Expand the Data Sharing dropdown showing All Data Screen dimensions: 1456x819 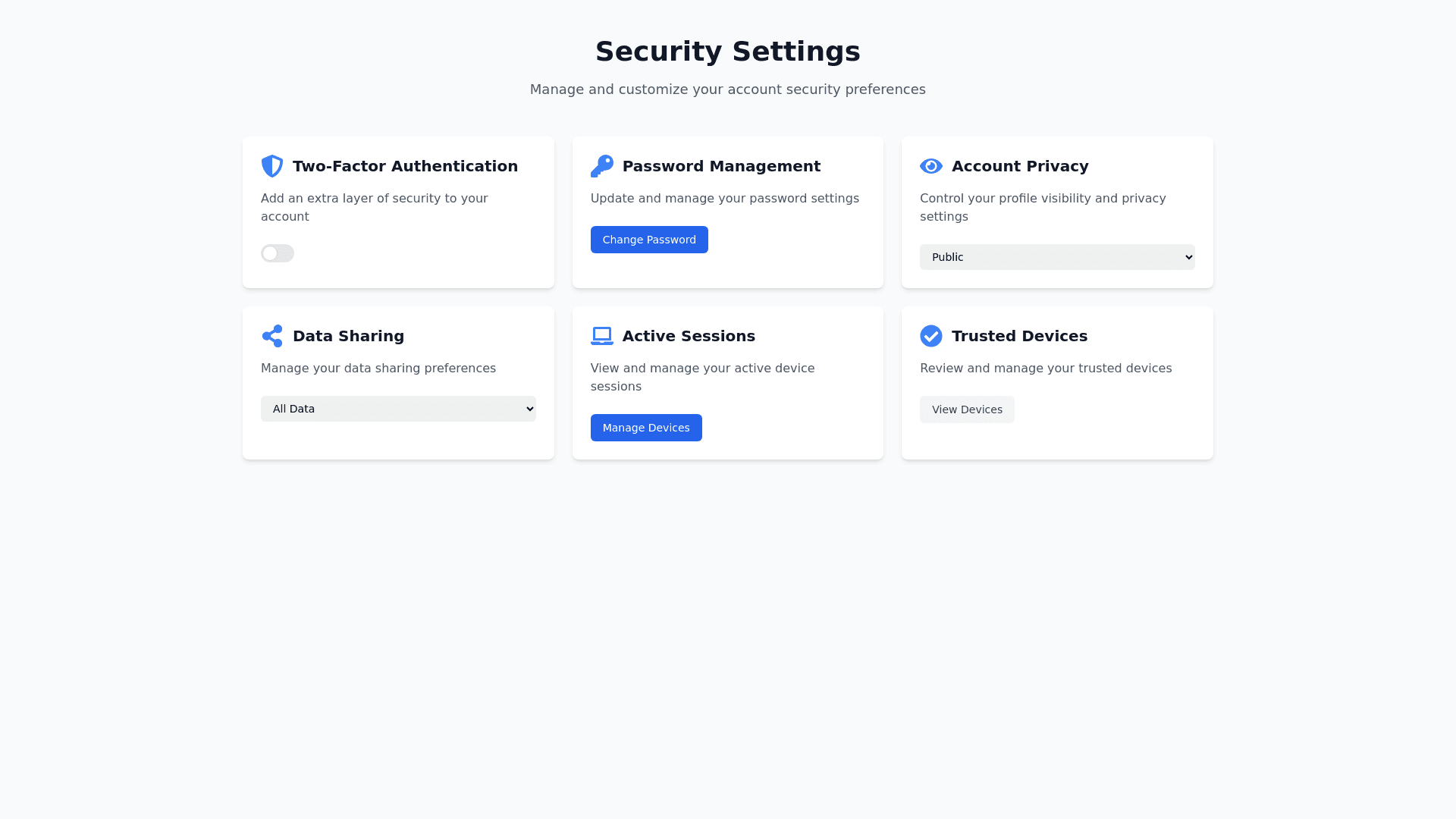coord(398,409)
